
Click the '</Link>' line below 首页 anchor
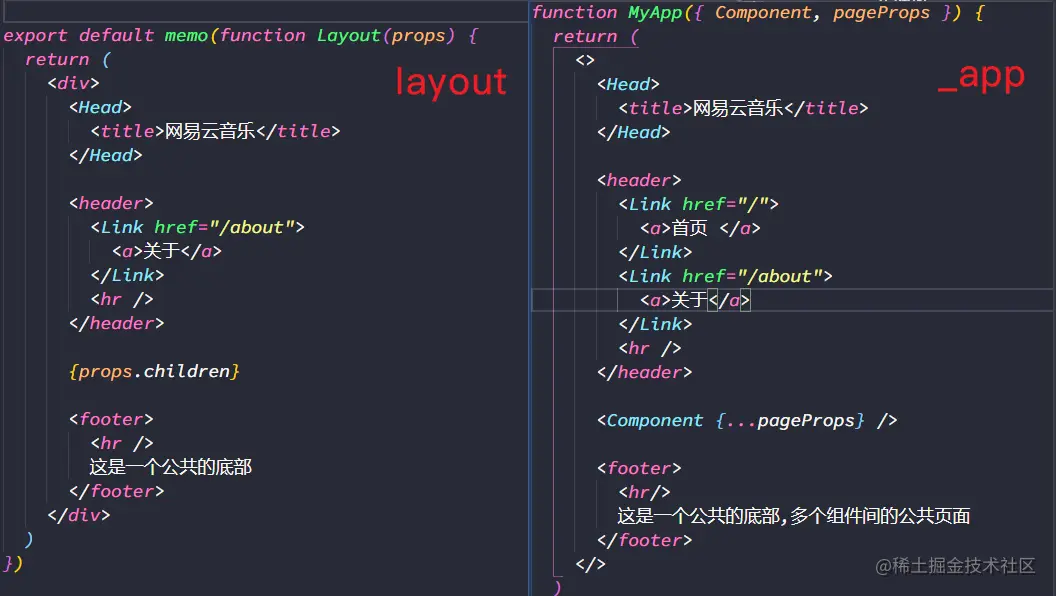tap(655, 252)
